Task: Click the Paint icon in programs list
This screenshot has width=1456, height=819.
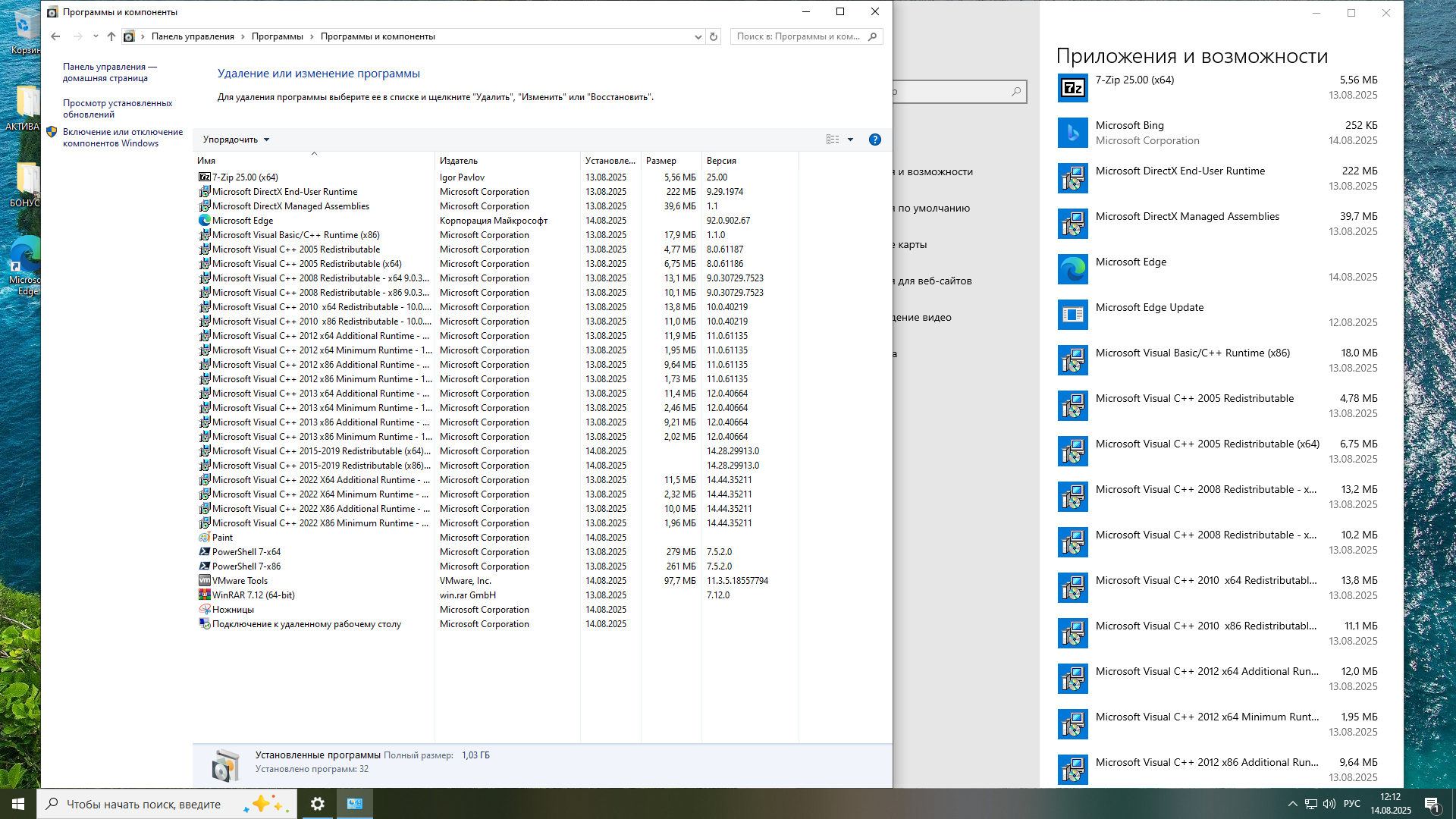Action: click(x=205, y=538)
